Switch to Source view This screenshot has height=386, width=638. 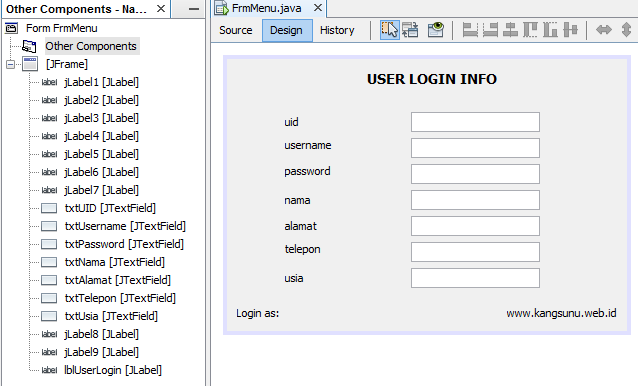236,30
